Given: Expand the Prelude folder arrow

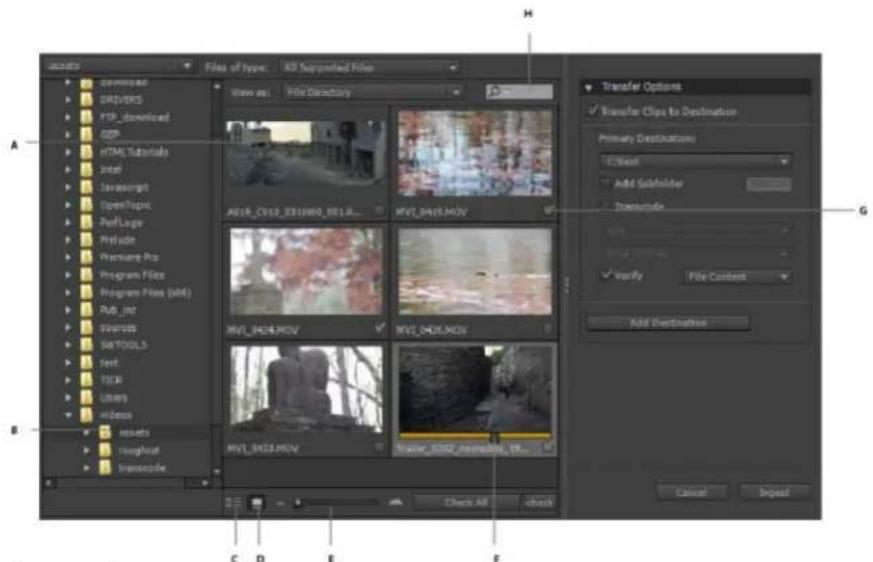Looking at the screenshot, I should (x=68, y=240).
